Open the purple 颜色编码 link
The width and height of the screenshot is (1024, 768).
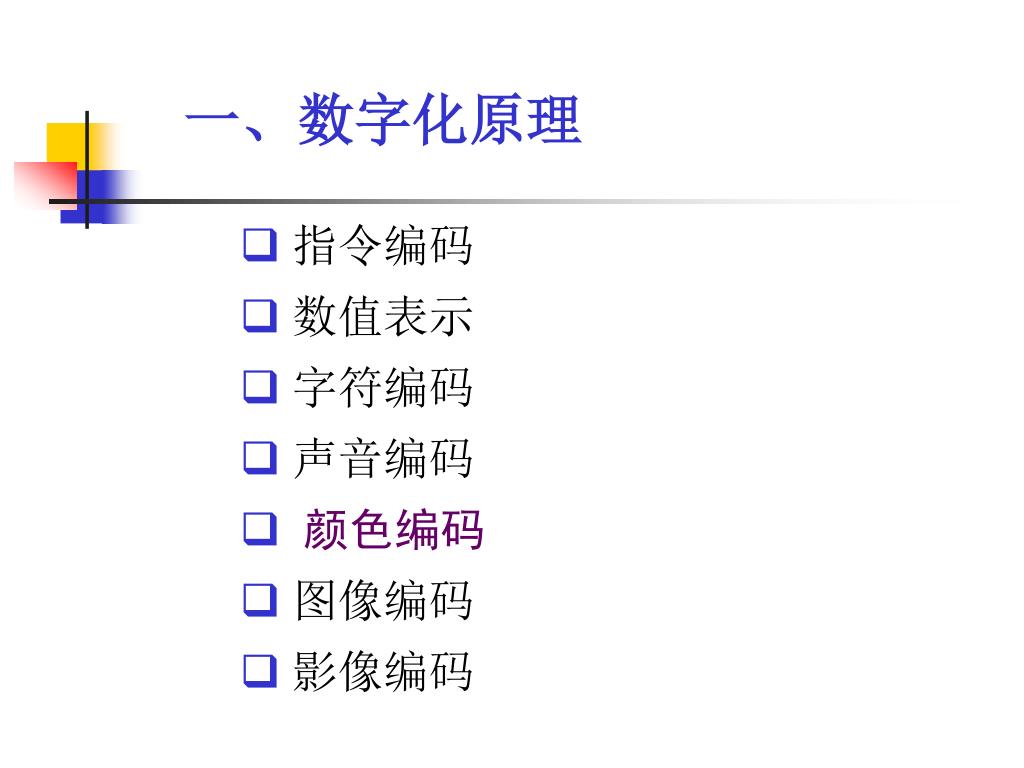(x=393, y=529)
